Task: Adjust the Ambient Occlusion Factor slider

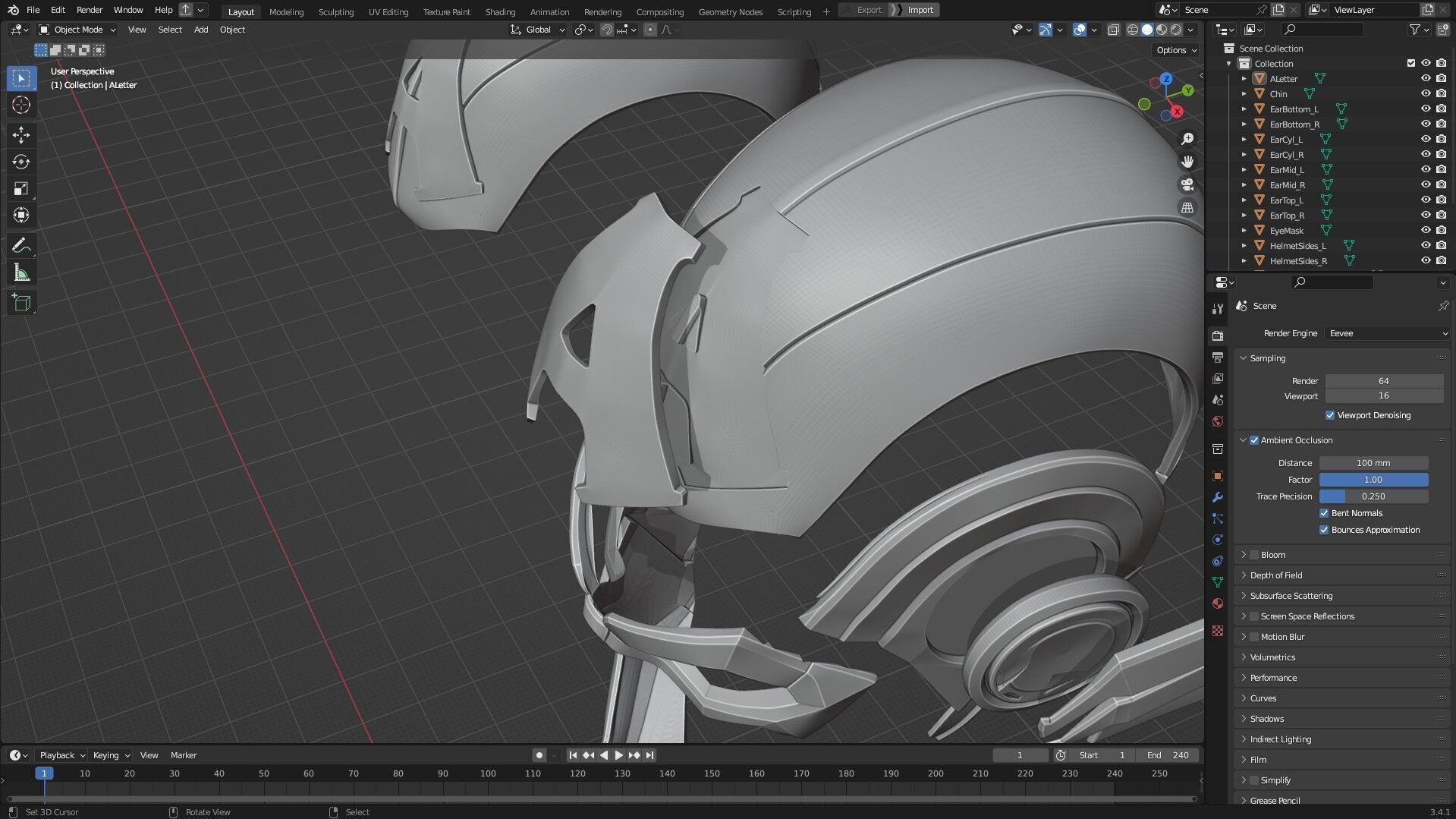Action: click(x=1373, y=480)
